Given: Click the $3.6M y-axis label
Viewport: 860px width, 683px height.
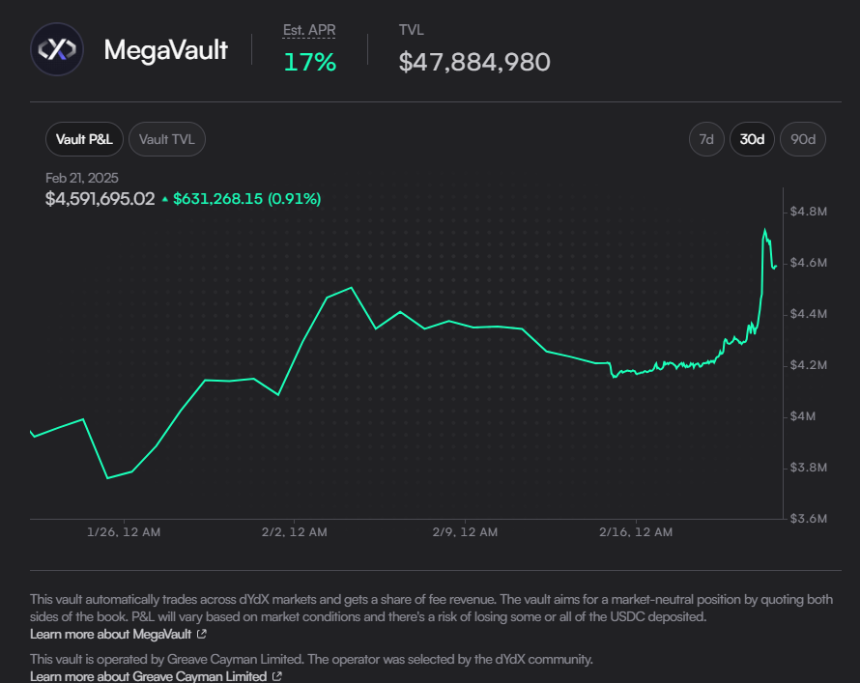Looking at the screenshot, I should (808, 518).
